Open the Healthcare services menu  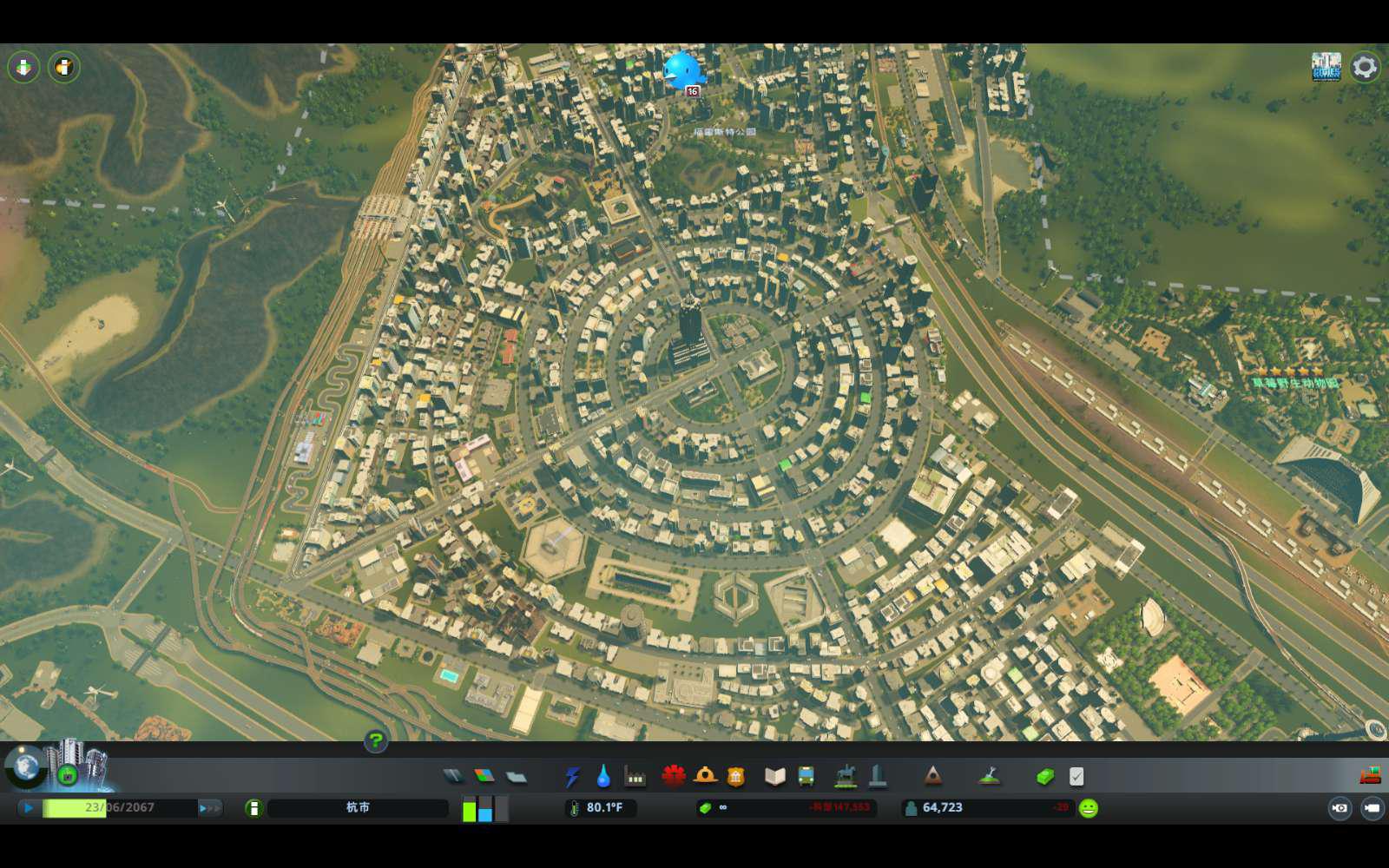(674, 776)
